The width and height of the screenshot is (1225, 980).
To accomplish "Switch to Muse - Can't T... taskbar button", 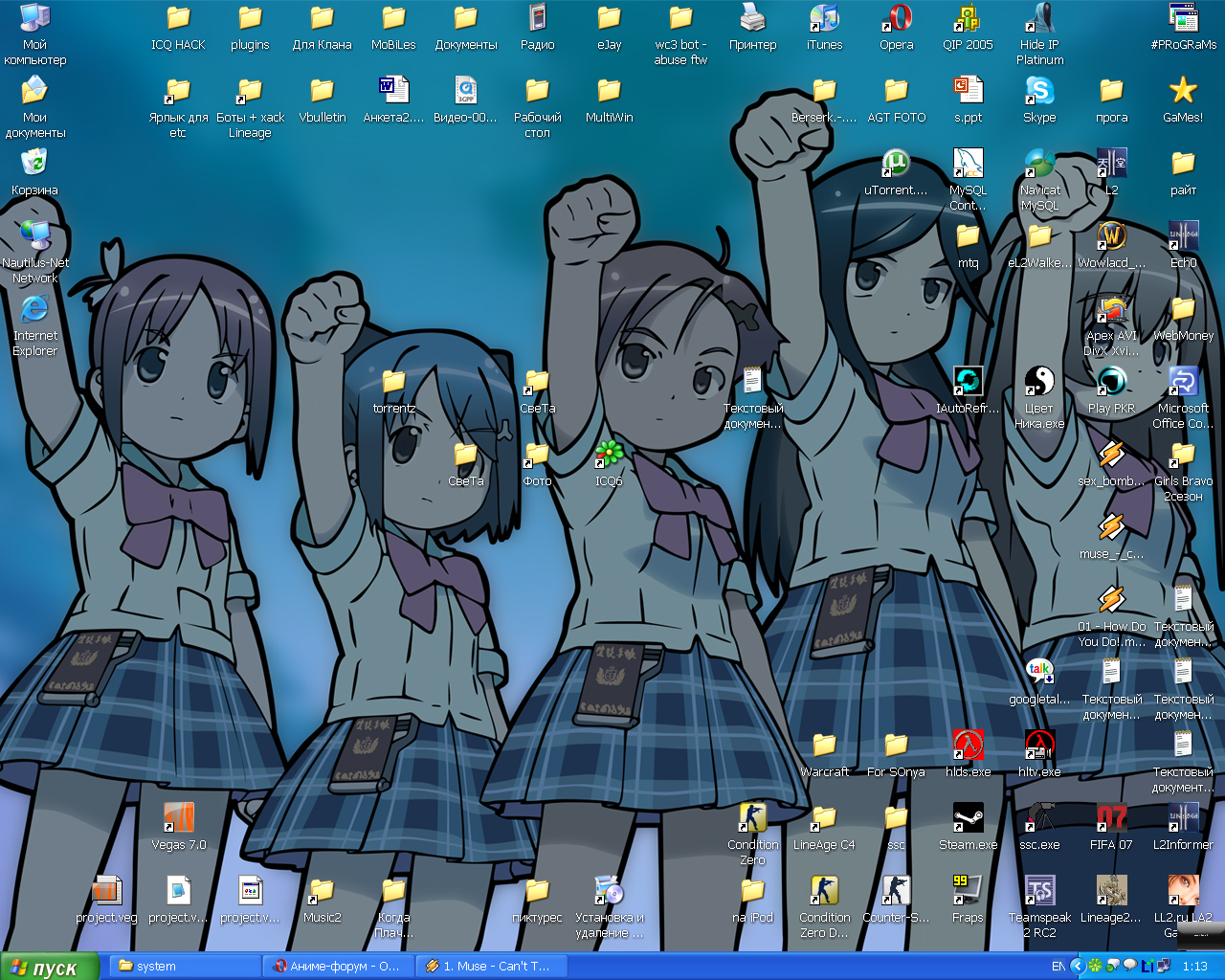I will pos(492,967).
